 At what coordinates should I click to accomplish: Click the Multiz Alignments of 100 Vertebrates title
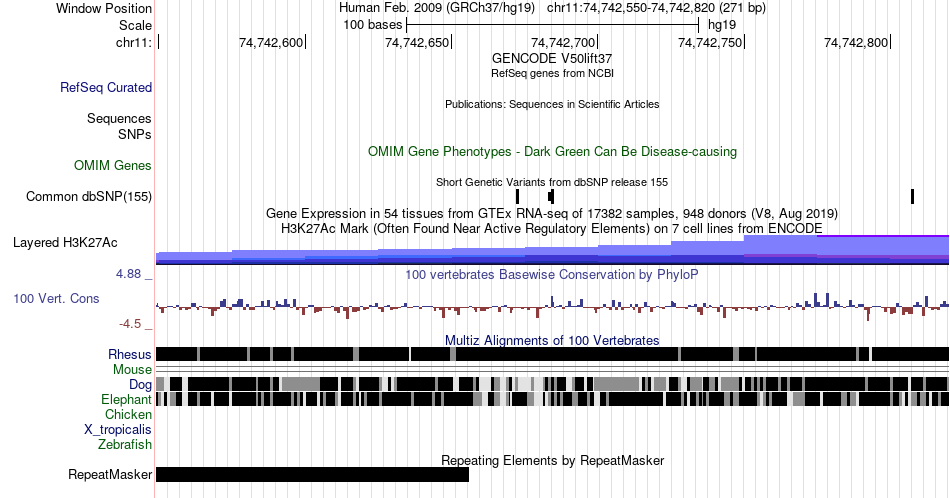tap(552, 340)
